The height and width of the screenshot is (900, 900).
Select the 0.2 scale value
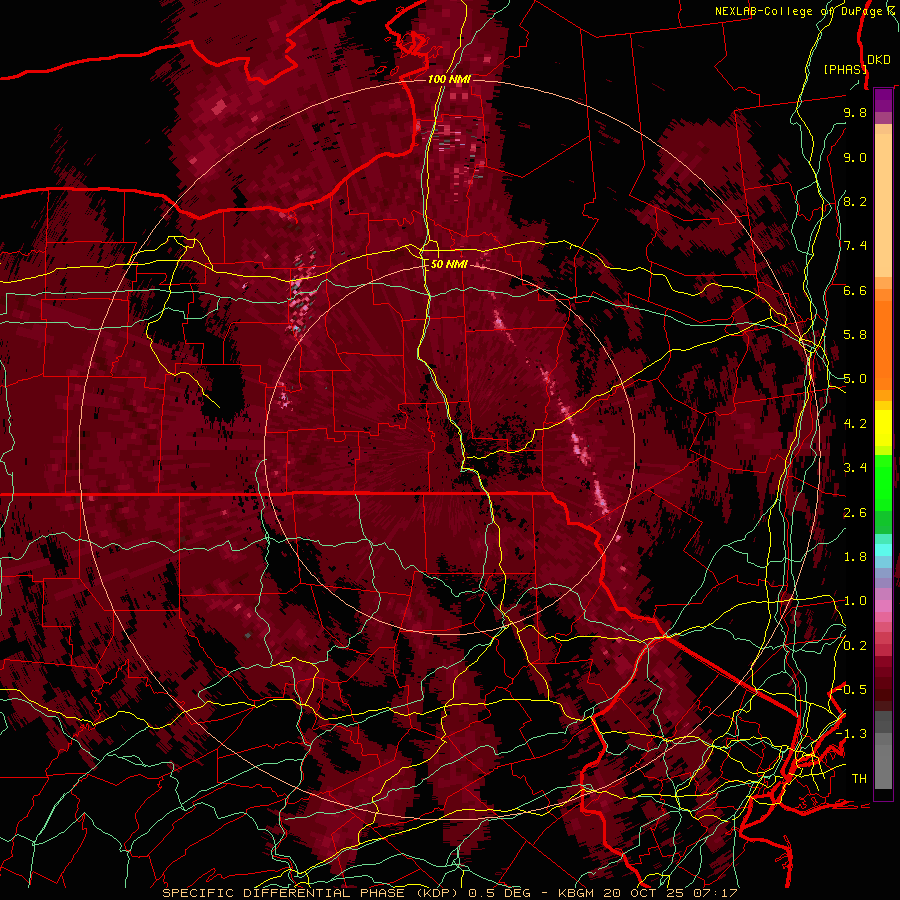(x=855, y=646)
